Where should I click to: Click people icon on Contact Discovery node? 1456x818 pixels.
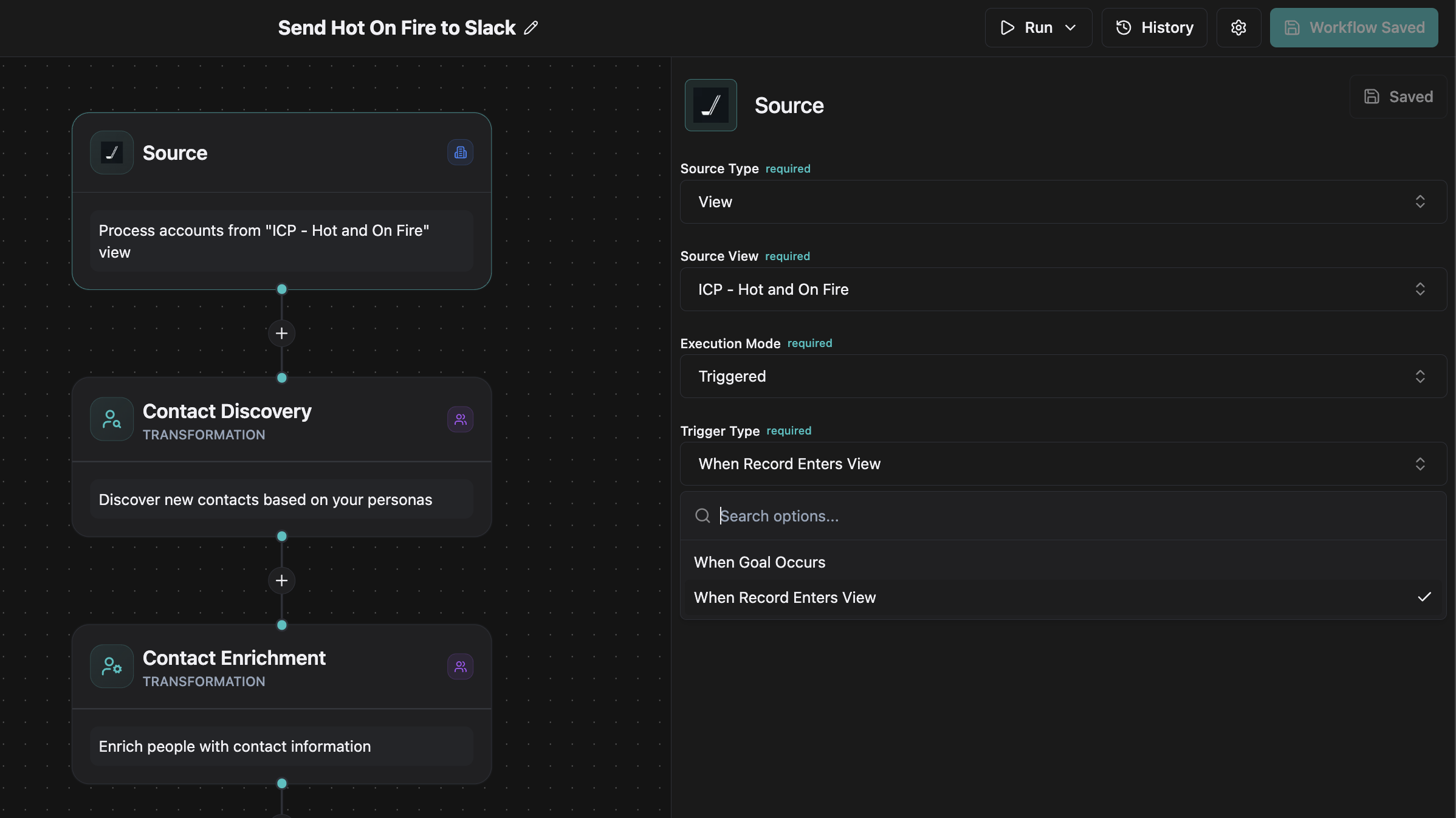[x=460, y=419]
